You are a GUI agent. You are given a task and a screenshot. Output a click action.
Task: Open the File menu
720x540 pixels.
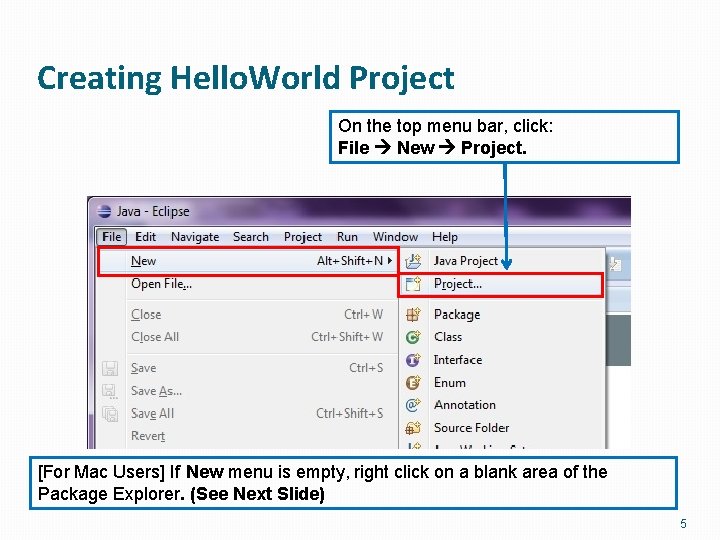(x=112, y=237)
